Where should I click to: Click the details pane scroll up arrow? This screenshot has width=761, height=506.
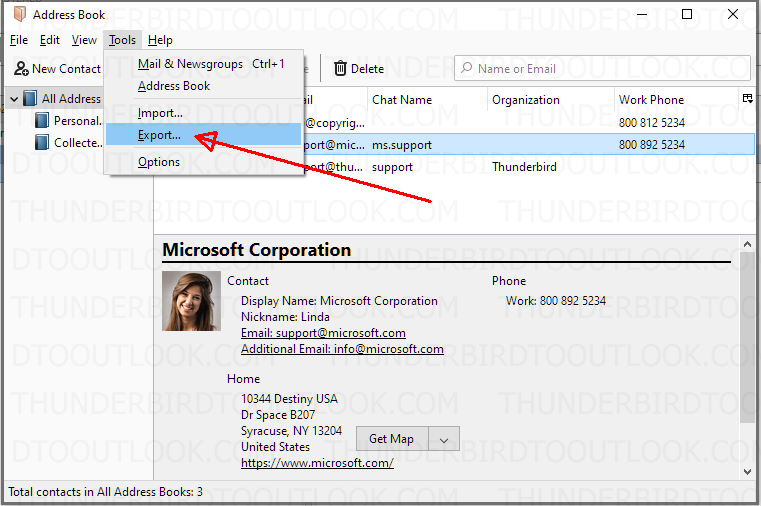pyautogui.click(x=747, y=245)
